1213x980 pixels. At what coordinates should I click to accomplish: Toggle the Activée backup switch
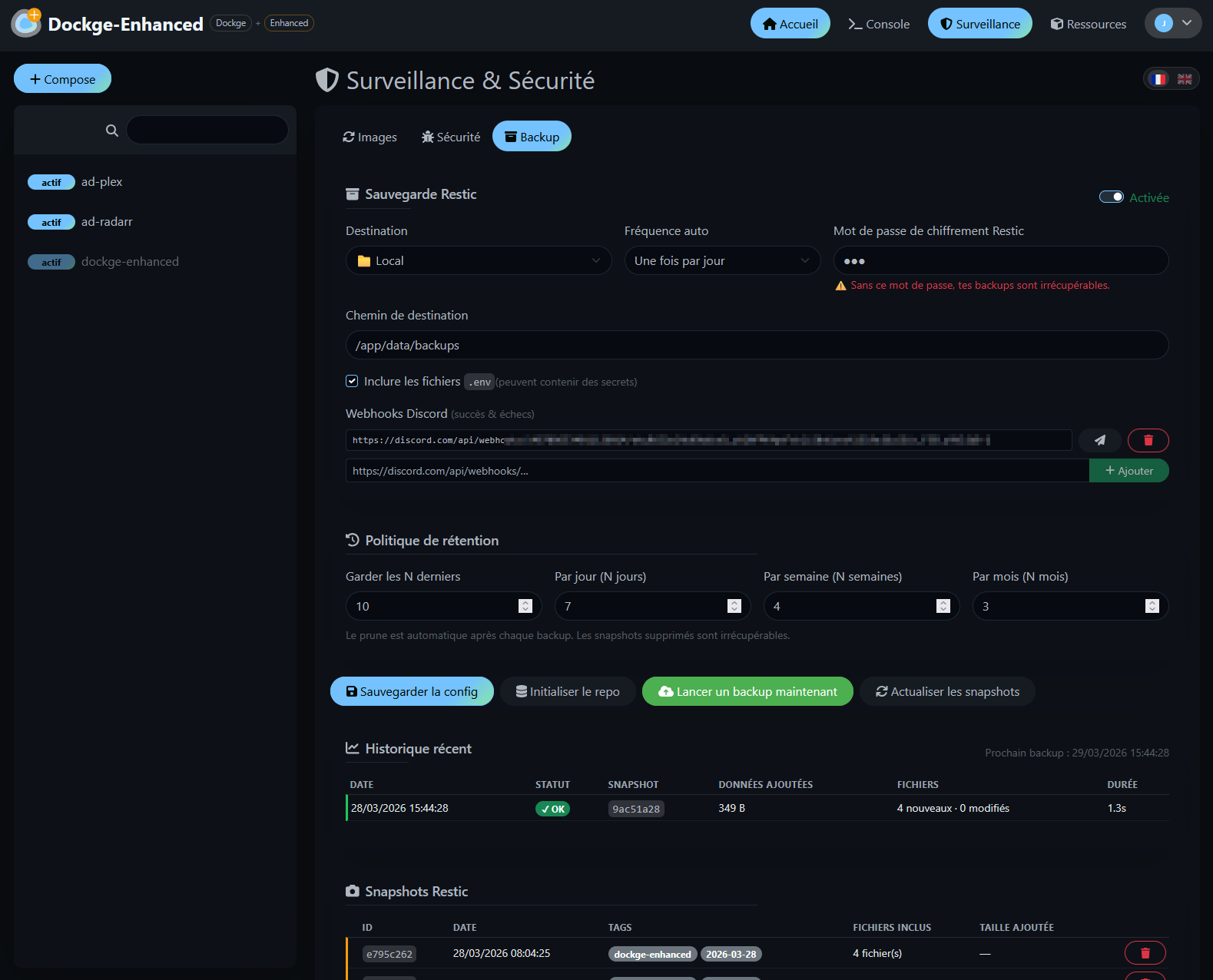click(x=1111, y=197)
